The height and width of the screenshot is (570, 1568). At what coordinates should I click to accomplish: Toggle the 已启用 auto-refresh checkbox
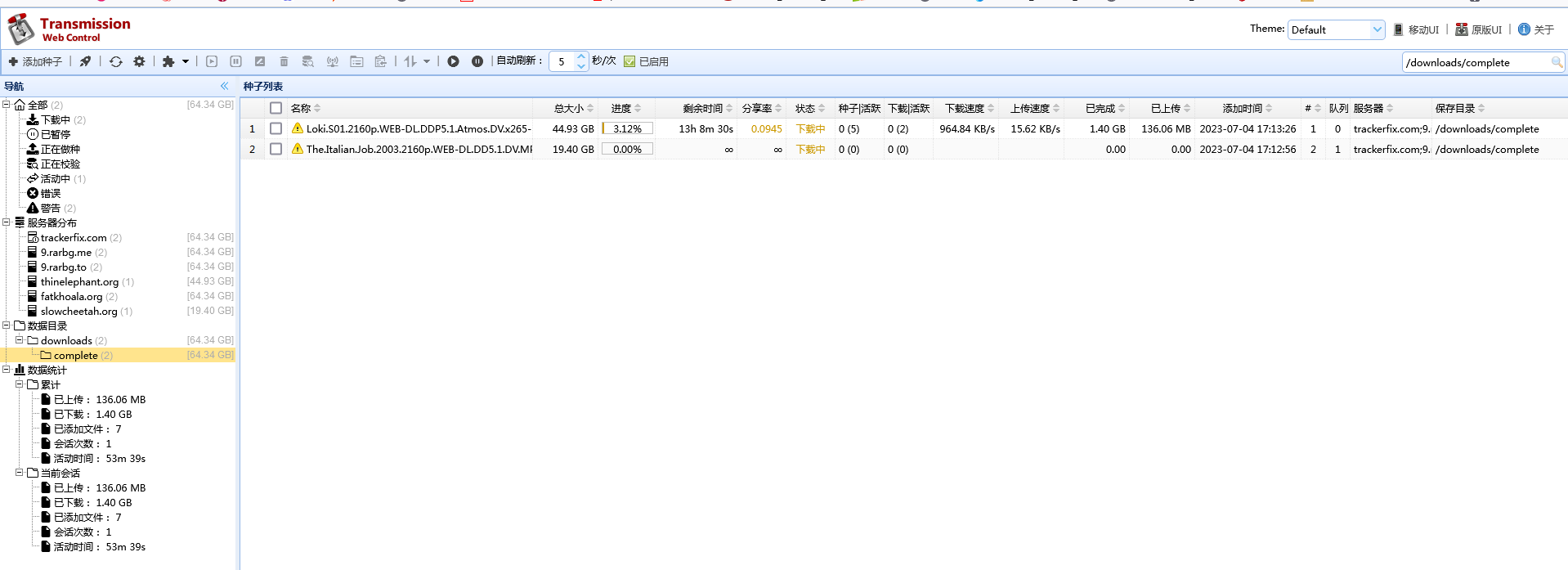(x=629, y=61)
